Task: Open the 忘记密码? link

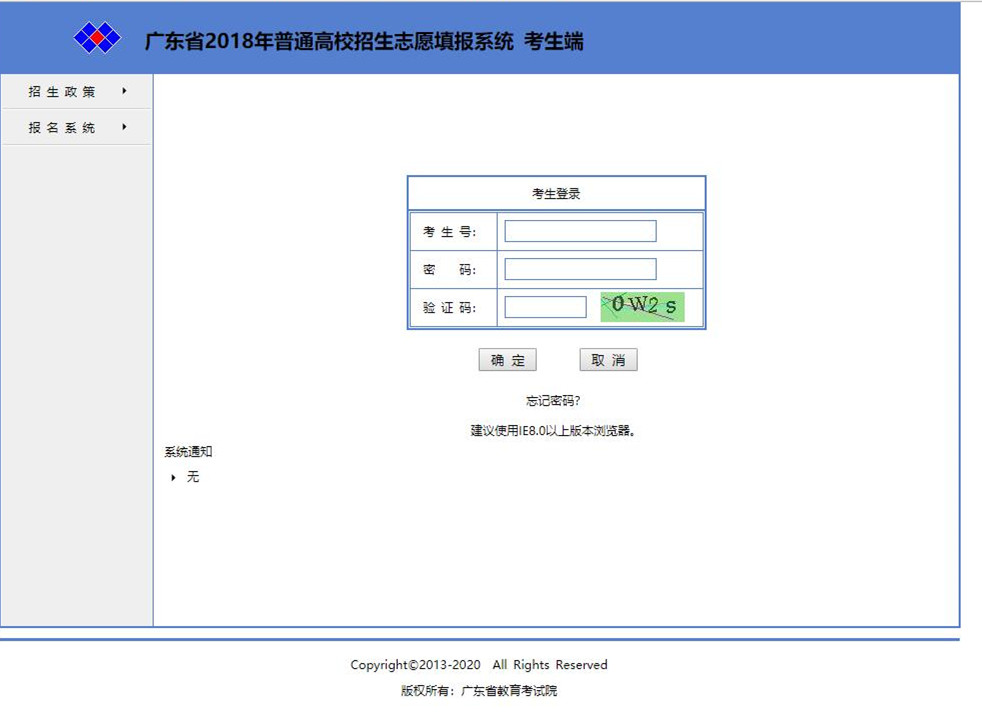Action: 553,401
